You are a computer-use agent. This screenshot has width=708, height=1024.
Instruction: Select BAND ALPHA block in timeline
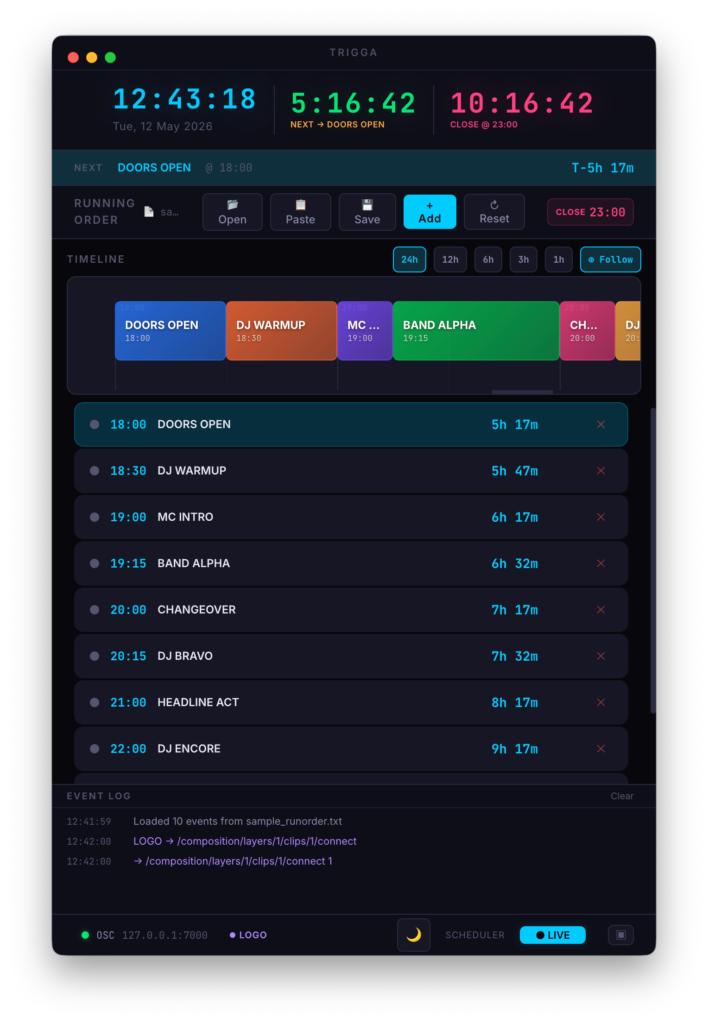475,330
